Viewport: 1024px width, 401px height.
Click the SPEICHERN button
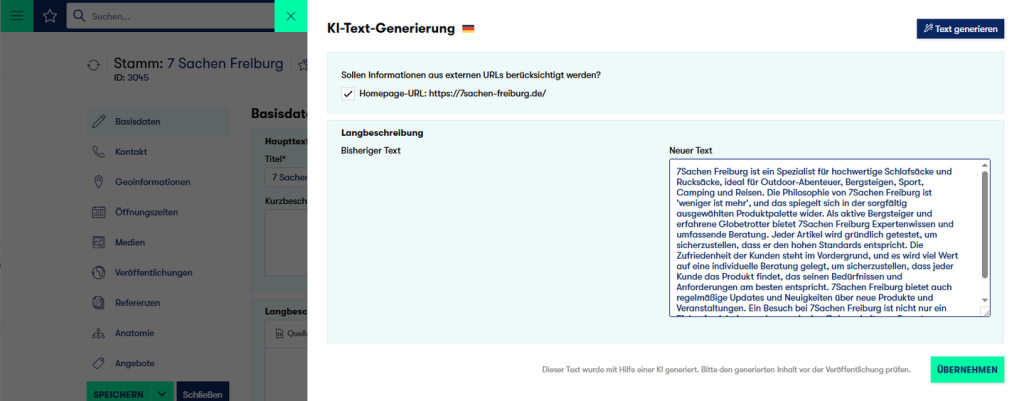click(119, 394)
